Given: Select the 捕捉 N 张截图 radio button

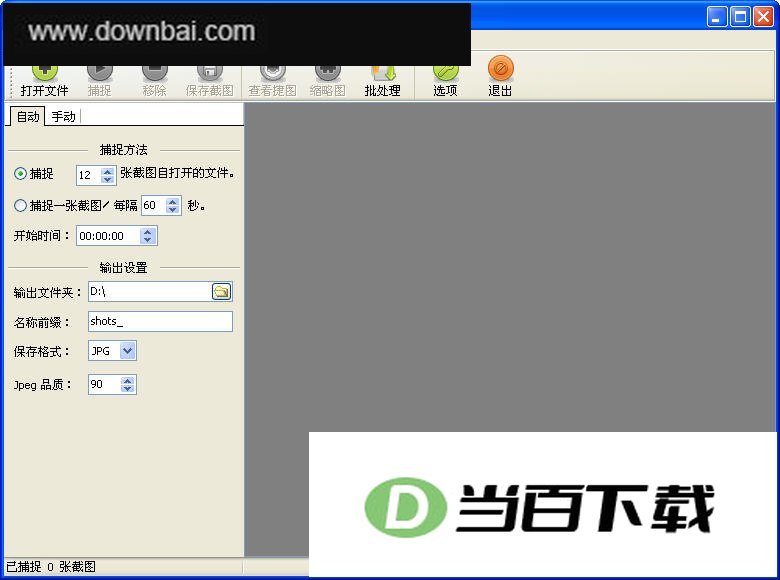Looking at the screenshot, I should pos(20,174).
